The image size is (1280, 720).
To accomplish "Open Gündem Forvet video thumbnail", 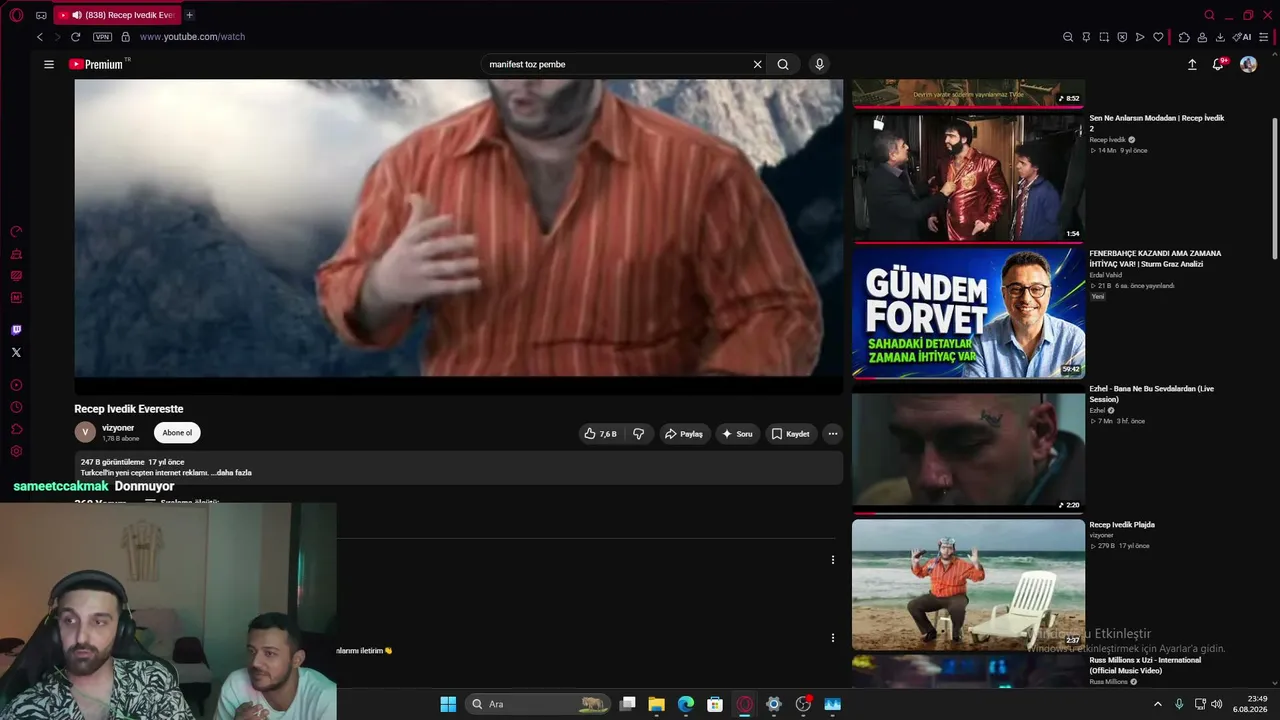I will (968, 312).
